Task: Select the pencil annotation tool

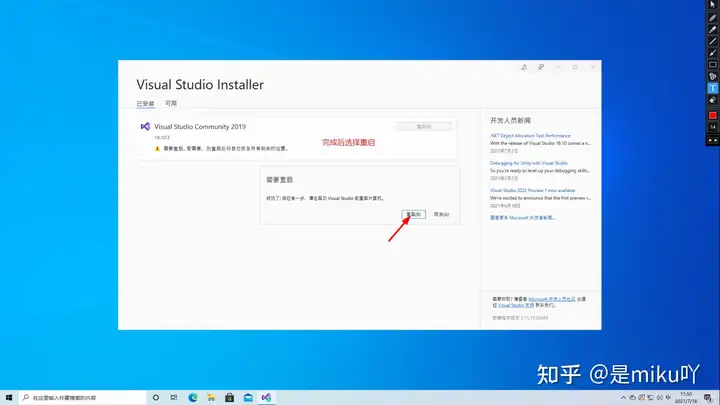Action: (713, 18)
